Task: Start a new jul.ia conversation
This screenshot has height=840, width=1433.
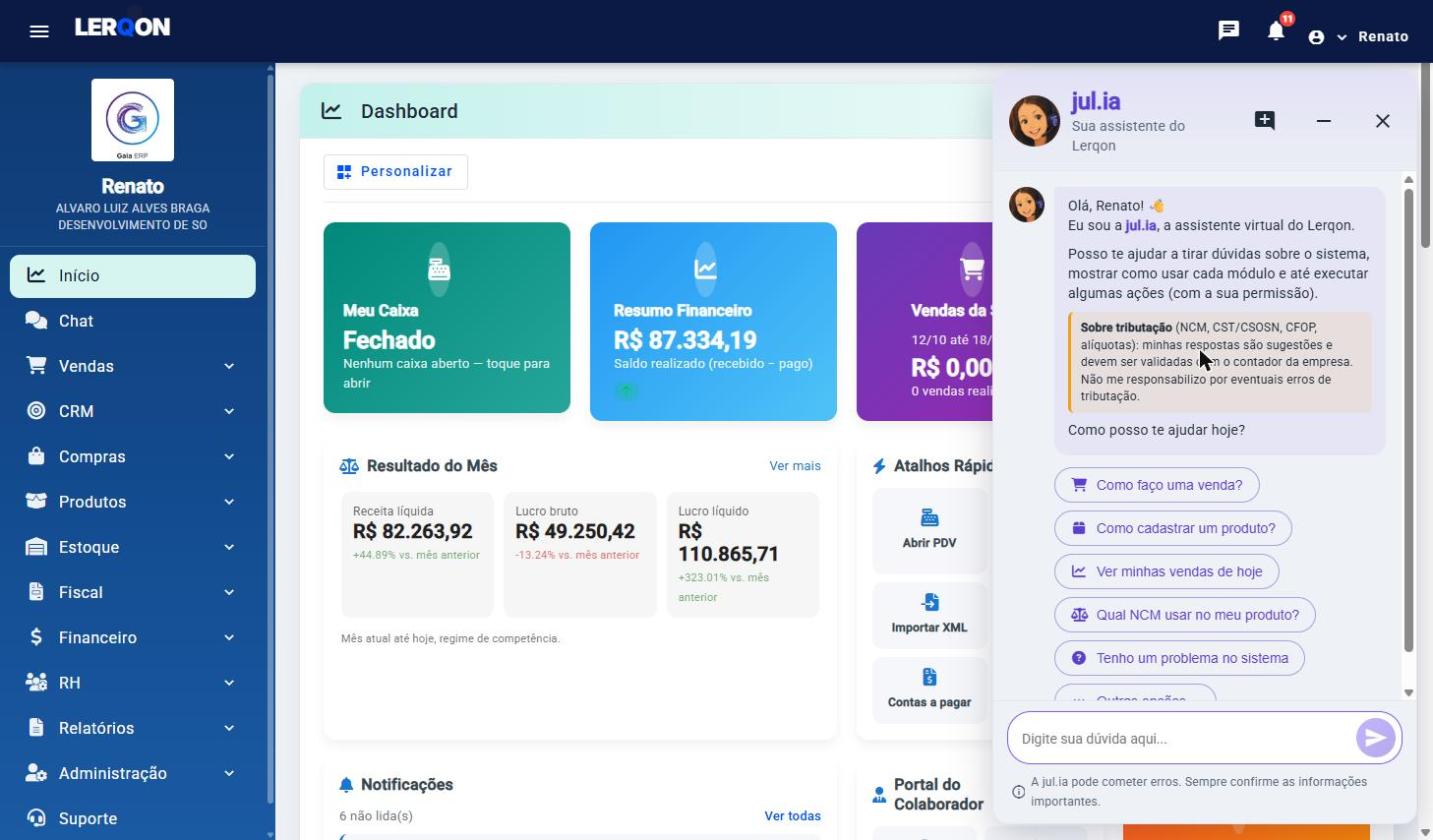Action: click(x=1265, y=121)
